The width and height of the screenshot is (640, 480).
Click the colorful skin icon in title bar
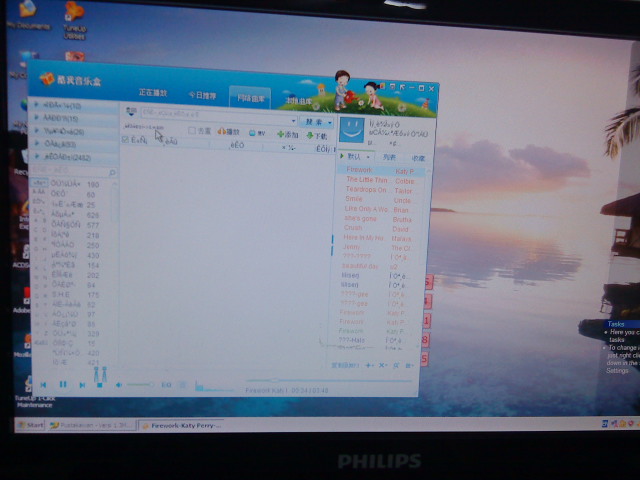pyautogui.click(x=382, y=86)
